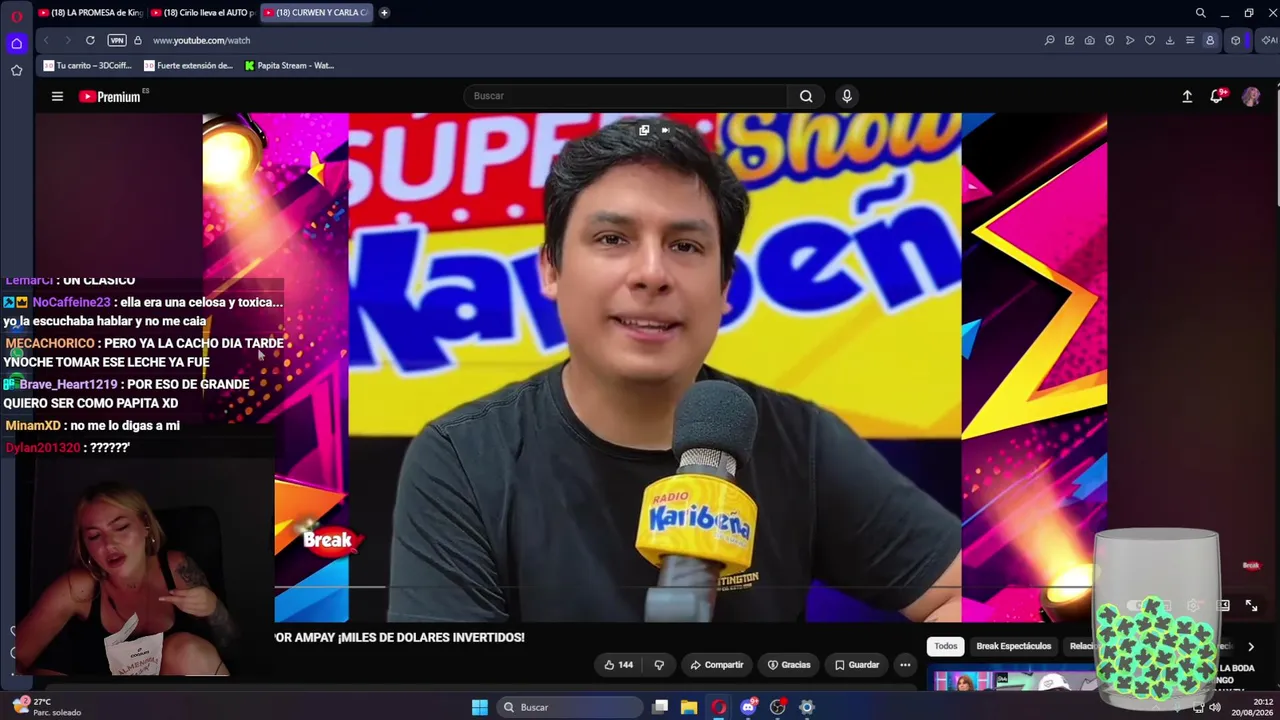Open a new browser tab
The height and width of the screenshot is (720, 1280).
[384, 13]
